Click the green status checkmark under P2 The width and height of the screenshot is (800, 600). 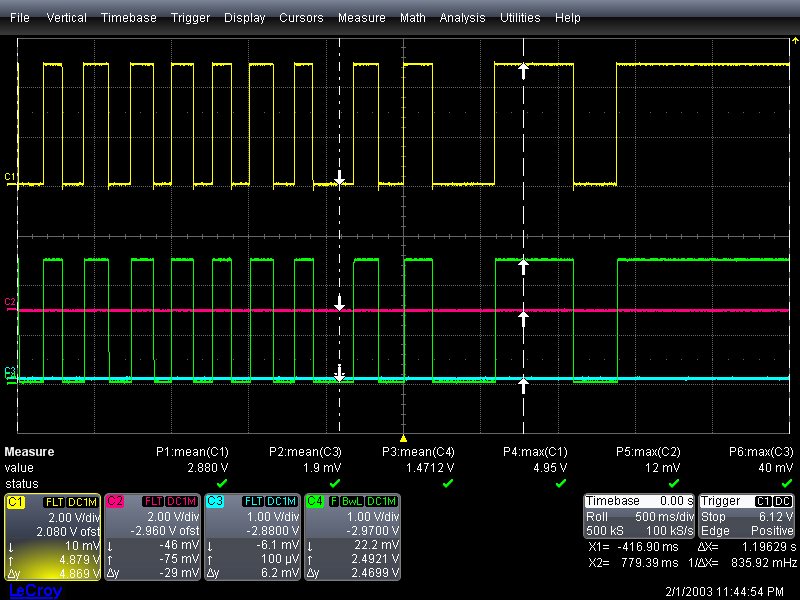[x=333, y=482]
